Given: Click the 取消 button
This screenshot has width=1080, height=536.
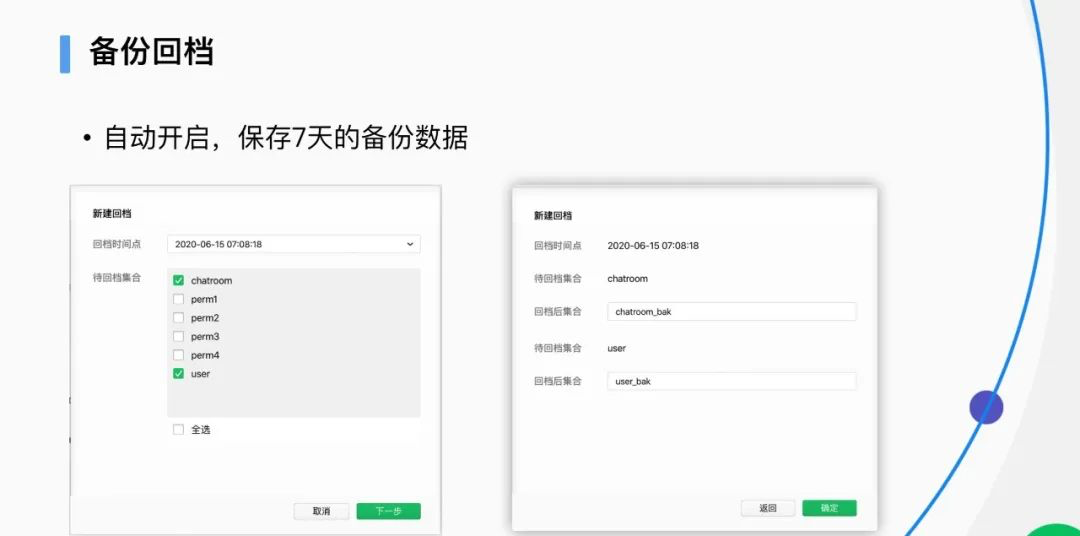Looking at the screenshot, I should click(x=321, y=511).
